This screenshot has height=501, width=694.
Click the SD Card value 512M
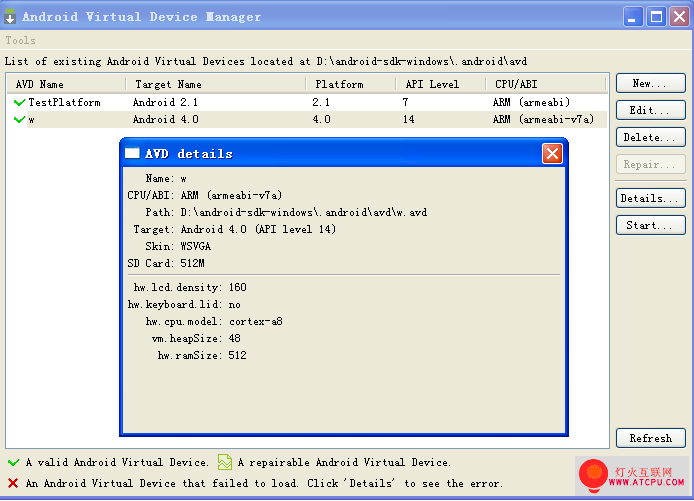(193, 263)
